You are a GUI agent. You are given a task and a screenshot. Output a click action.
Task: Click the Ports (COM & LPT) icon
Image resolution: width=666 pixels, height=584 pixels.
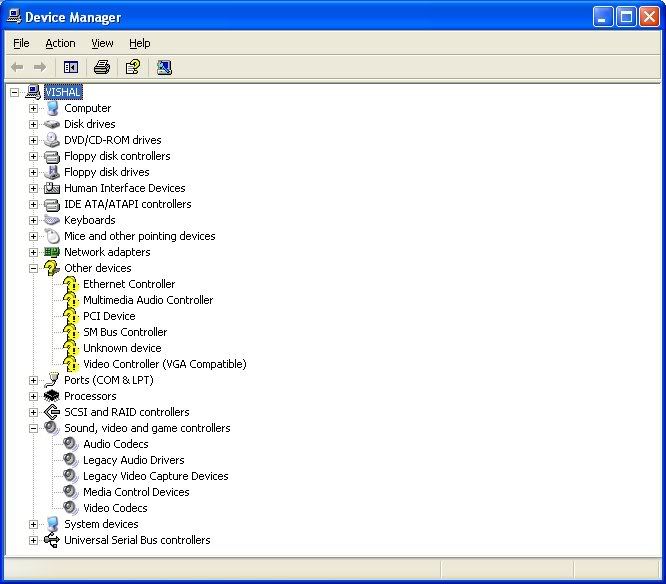tap(52, 380)
